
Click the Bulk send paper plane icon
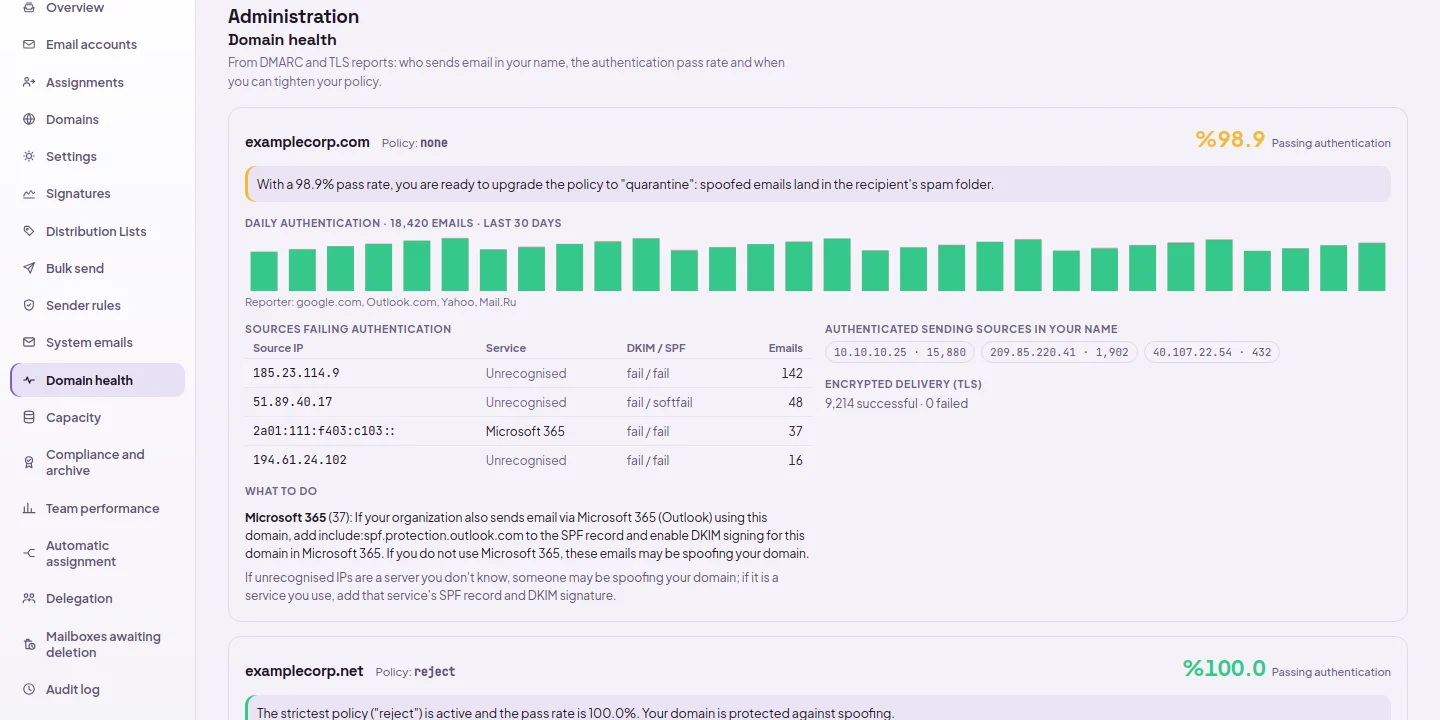[29, 269]
